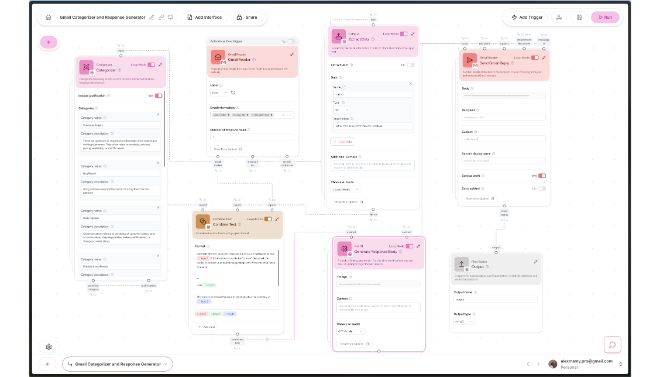This screenshot has width=660, height=377.
Task: Open the Output type dropdown
Action: (464, 321)
